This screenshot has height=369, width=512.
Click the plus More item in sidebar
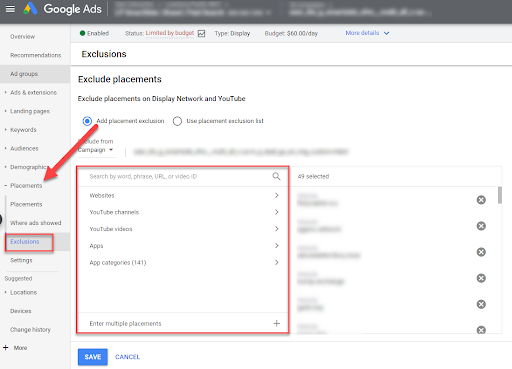pos(15,348)
